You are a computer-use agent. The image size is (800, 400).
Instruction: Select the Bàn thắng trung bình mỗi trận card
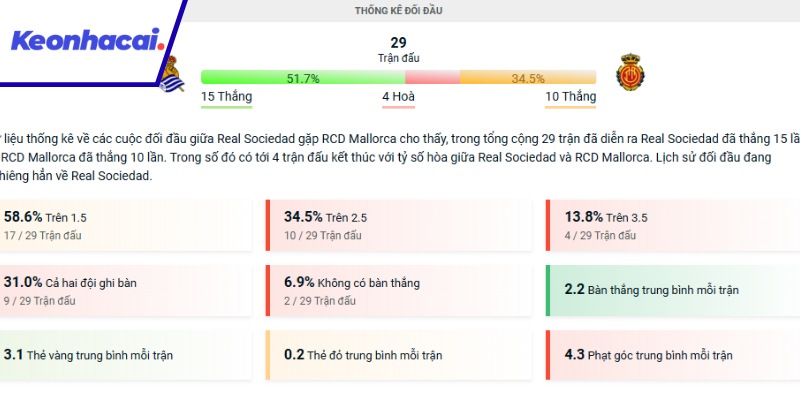(672, 290)
